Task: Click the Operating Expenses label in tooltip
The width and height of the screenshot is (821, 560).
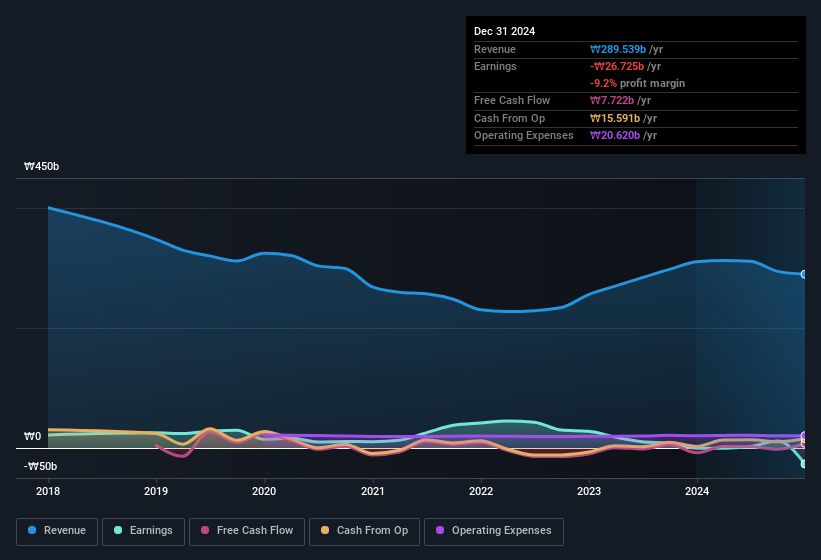Action: [x=524, y=135]
